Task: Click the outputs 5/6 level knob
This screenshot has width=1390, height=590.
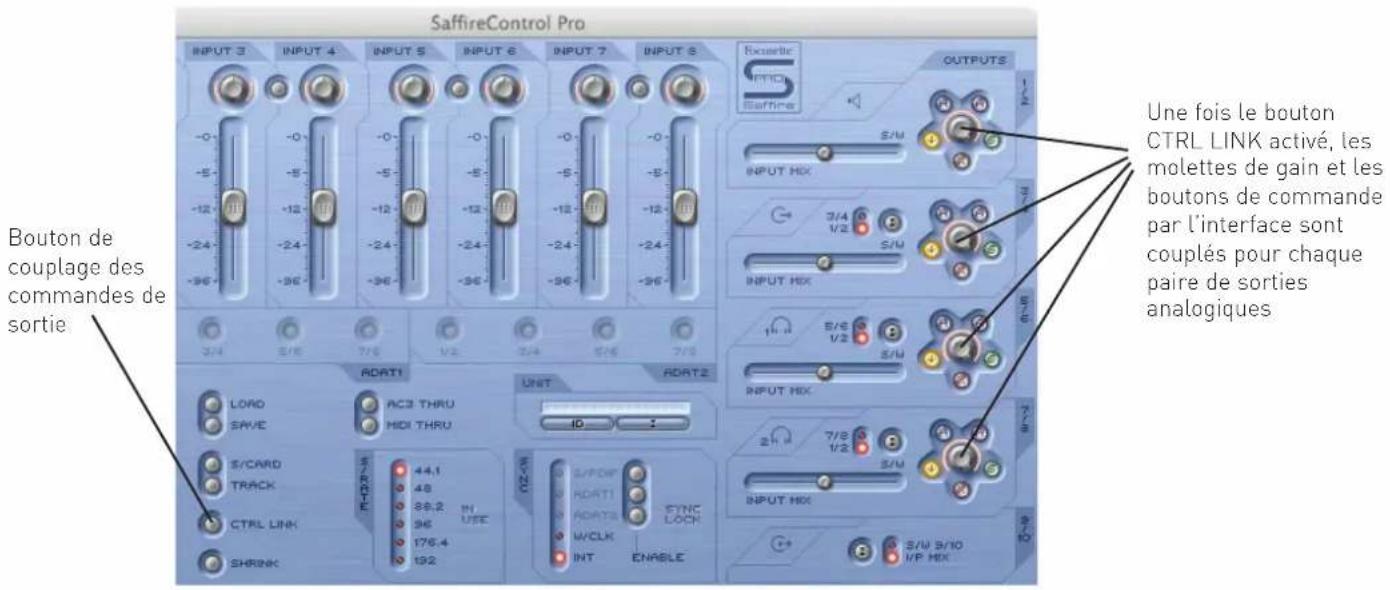Action: click(x=961, y=346)
